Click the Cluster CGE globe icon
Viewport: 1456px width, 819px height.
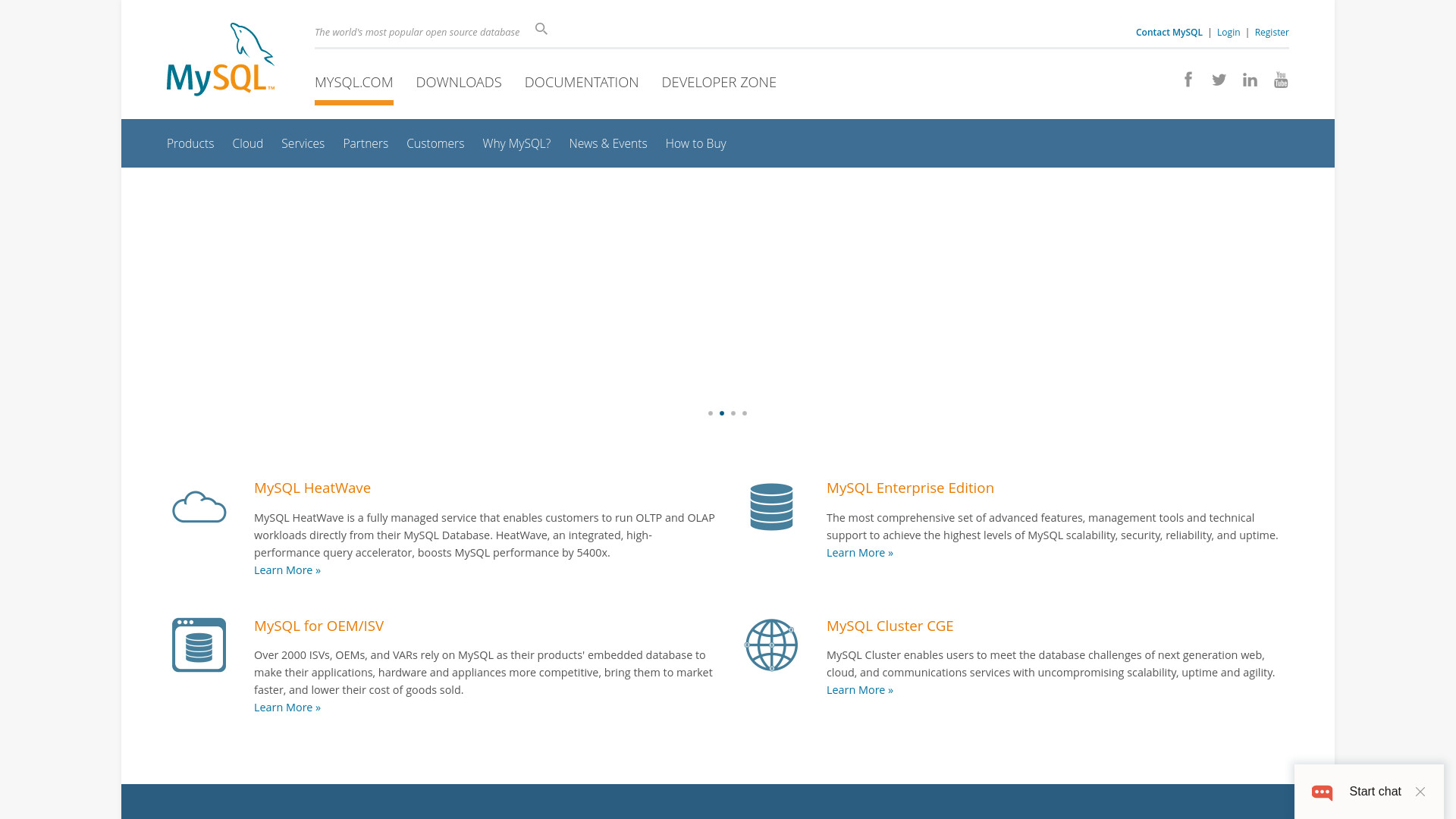771,645
